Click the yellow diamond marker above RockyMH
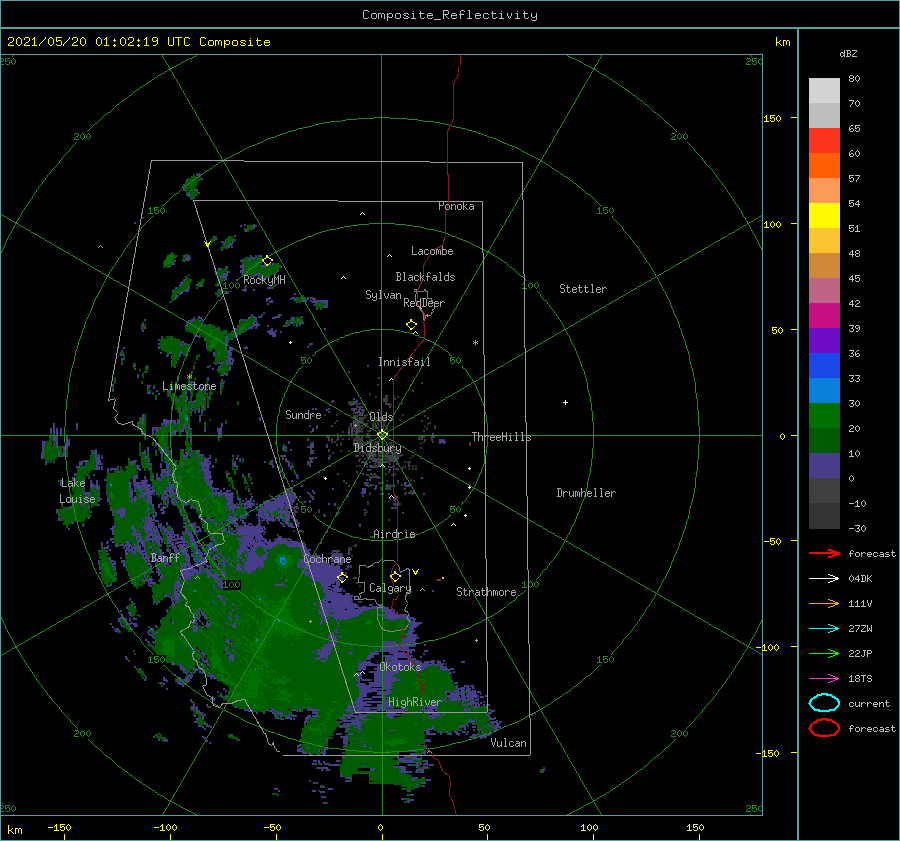The width and height of the screenshot is (900, 841). [x=267, y=261]
